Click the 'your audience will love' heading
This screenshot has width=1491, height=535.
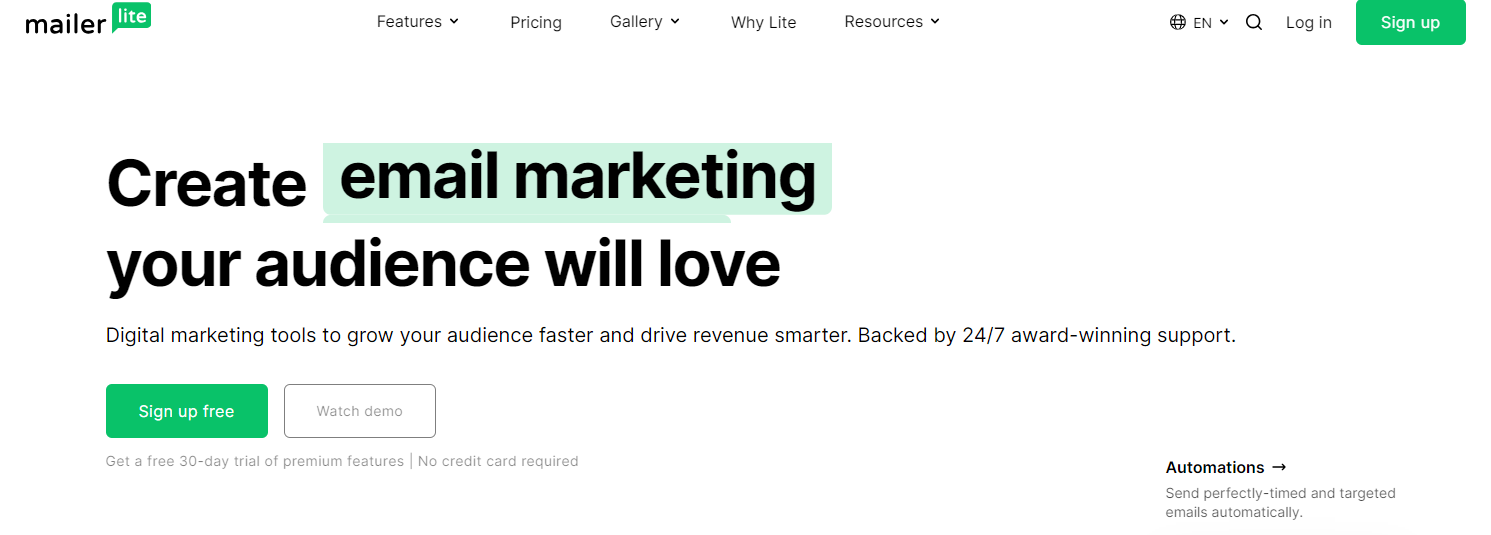(x=443, y=264)
